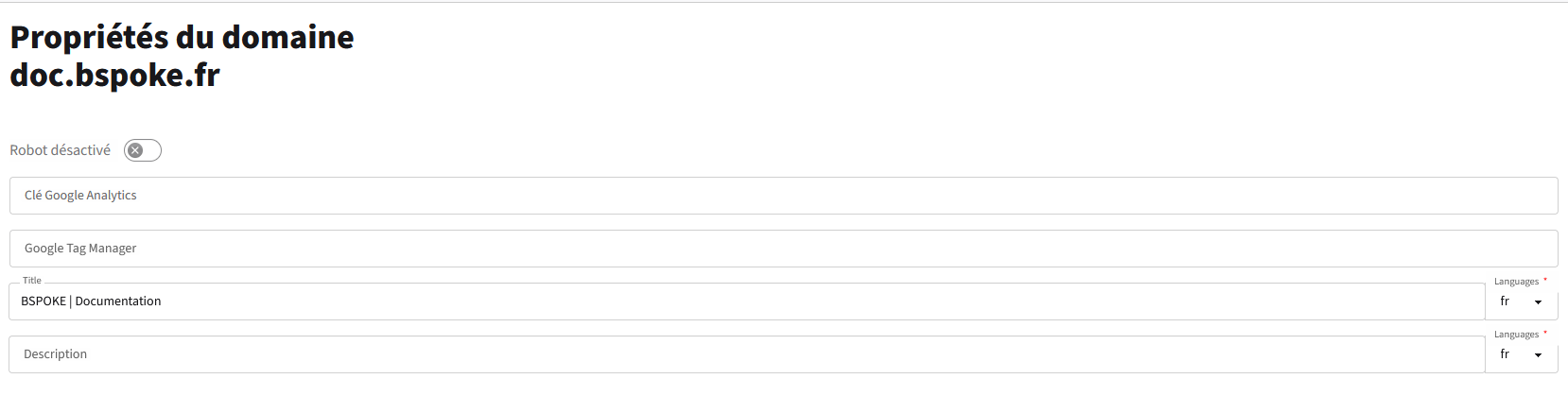The width and height of the screenshot is (1568, 396).
Task: Select the "fr" value in Title's language box
Action: click(x=1505, y=301)
